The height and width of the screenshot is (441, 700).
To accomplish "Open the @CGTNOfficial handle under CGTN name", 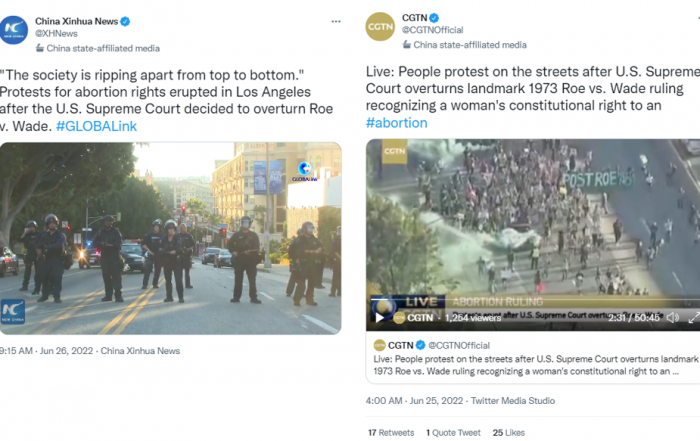I will tap(433, 30).
